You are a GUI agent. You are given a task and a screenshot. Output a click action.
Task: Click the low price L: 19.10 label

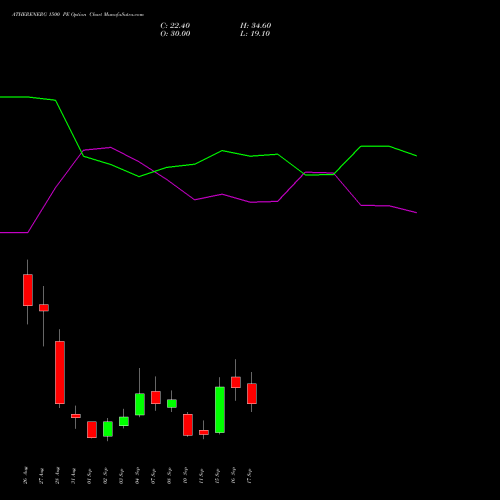click(x=255, y=34)
